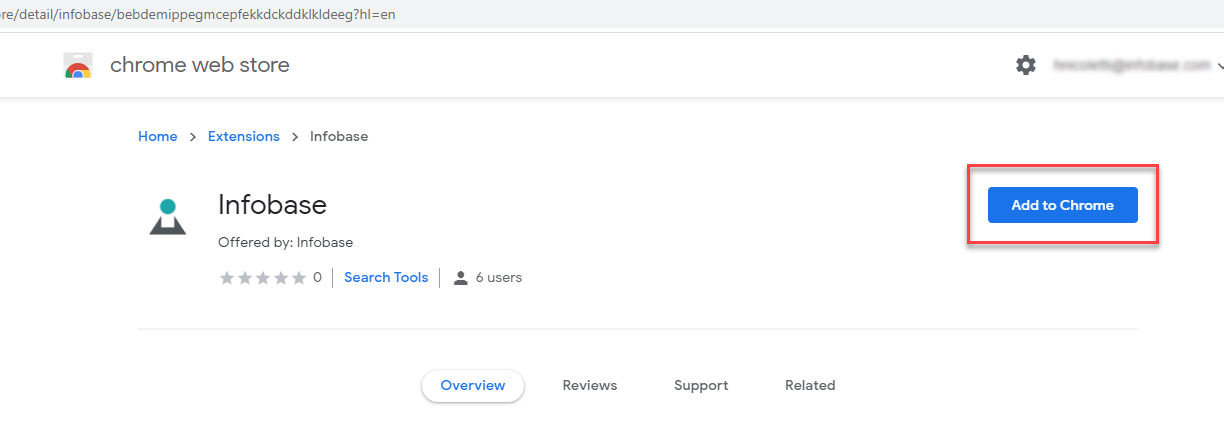Show the Related tab

point(810,386)
